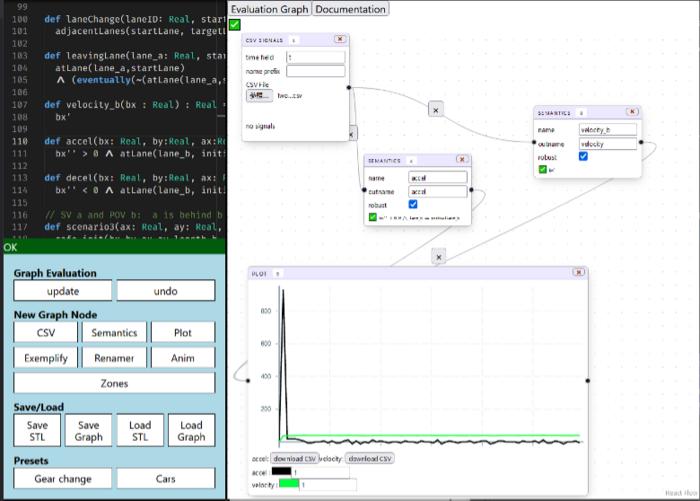Open the Evaluation Graph tab

(269, 9)
